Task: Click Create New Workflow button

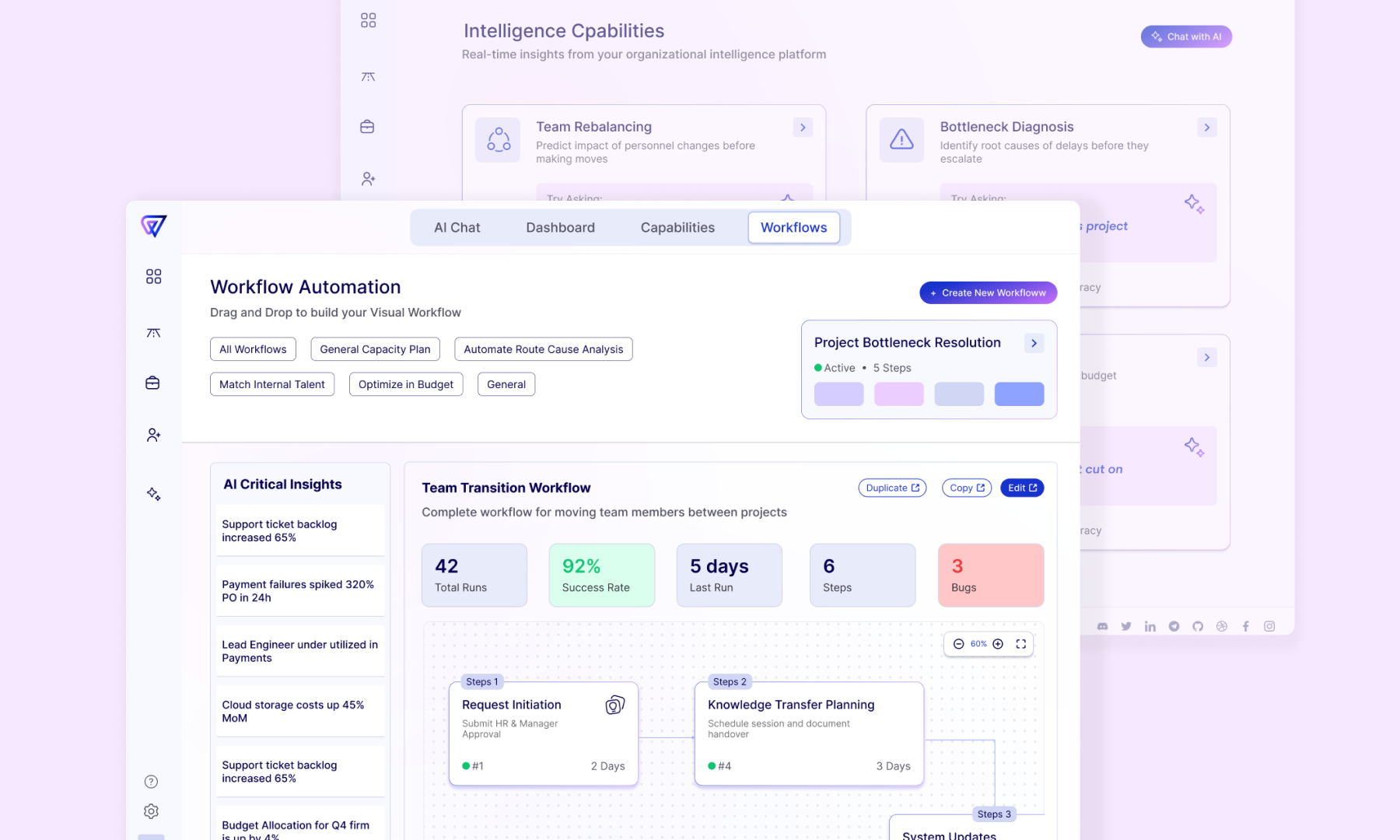Action: pos(988,292)
